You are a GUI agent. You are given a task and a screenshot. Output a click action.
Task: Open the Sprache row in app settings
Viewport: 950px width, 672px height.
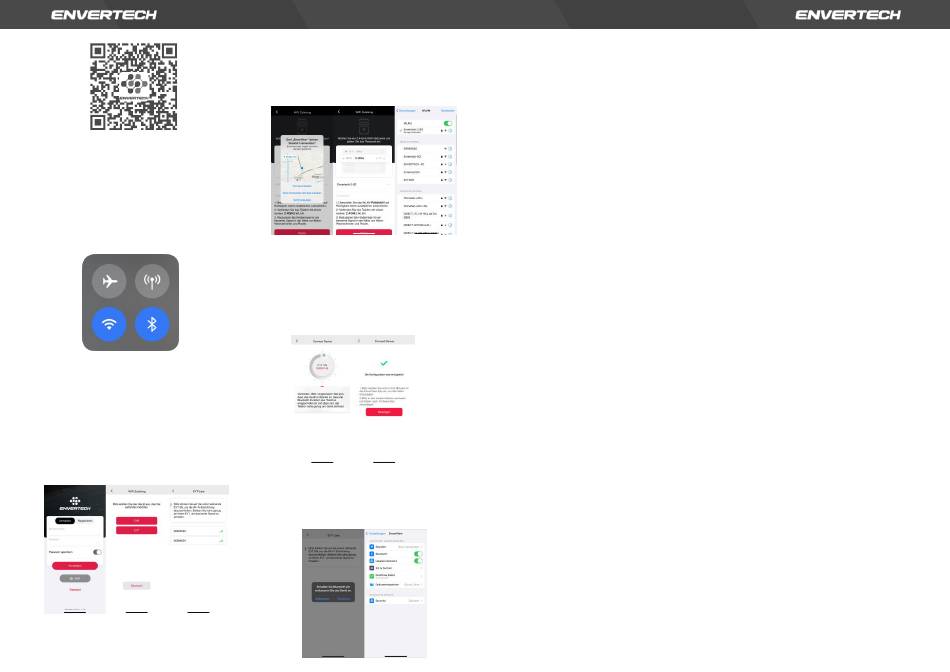point(396,600)
